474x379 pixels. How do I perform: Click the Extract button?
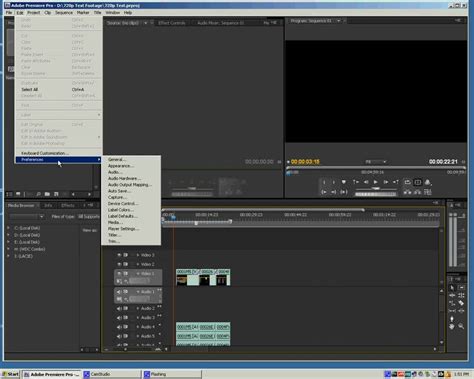click(418, 192)
